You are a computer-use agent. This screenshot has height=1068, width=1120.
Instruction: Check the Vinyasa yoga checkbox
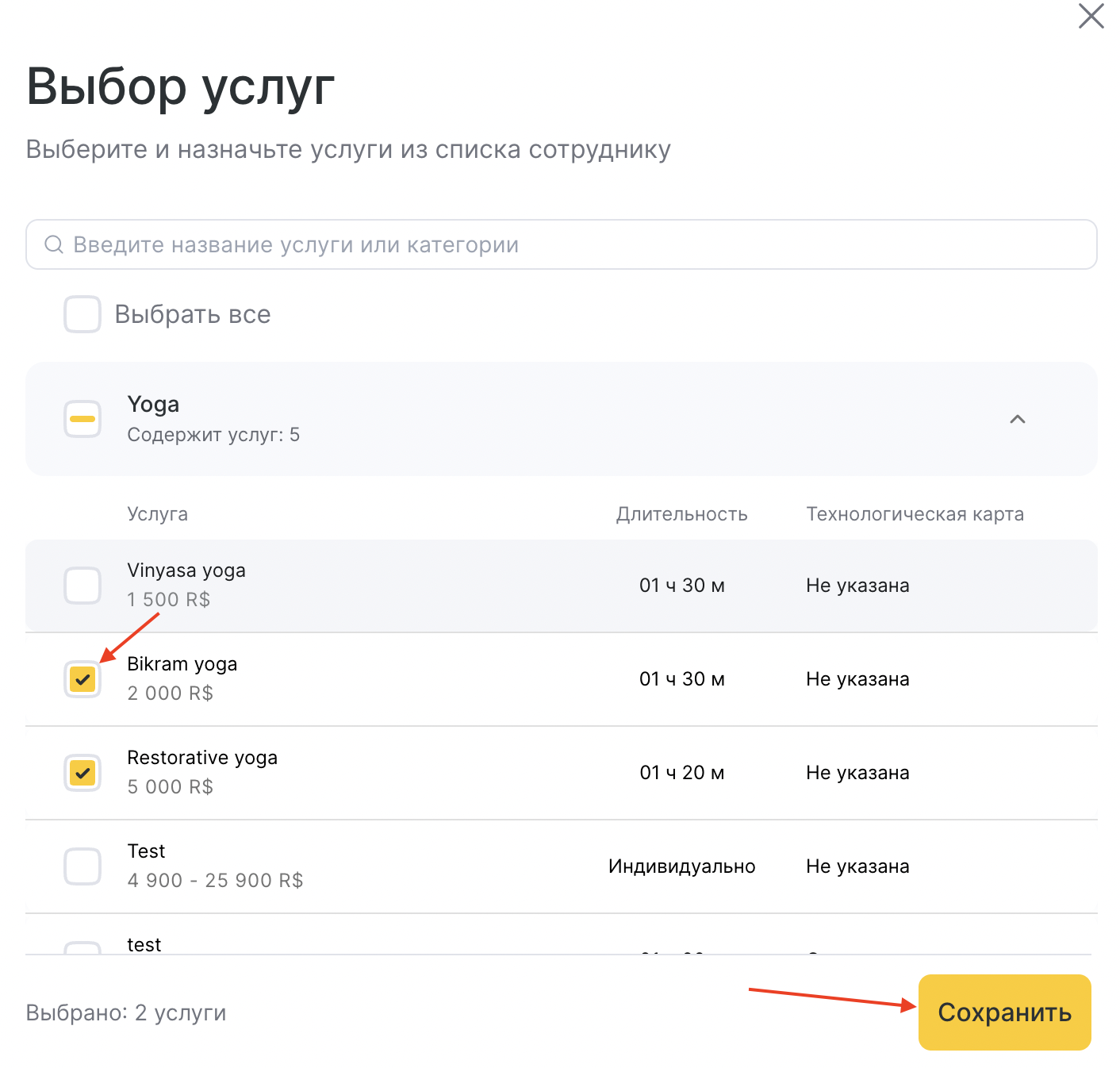click(x=82, y=586)
